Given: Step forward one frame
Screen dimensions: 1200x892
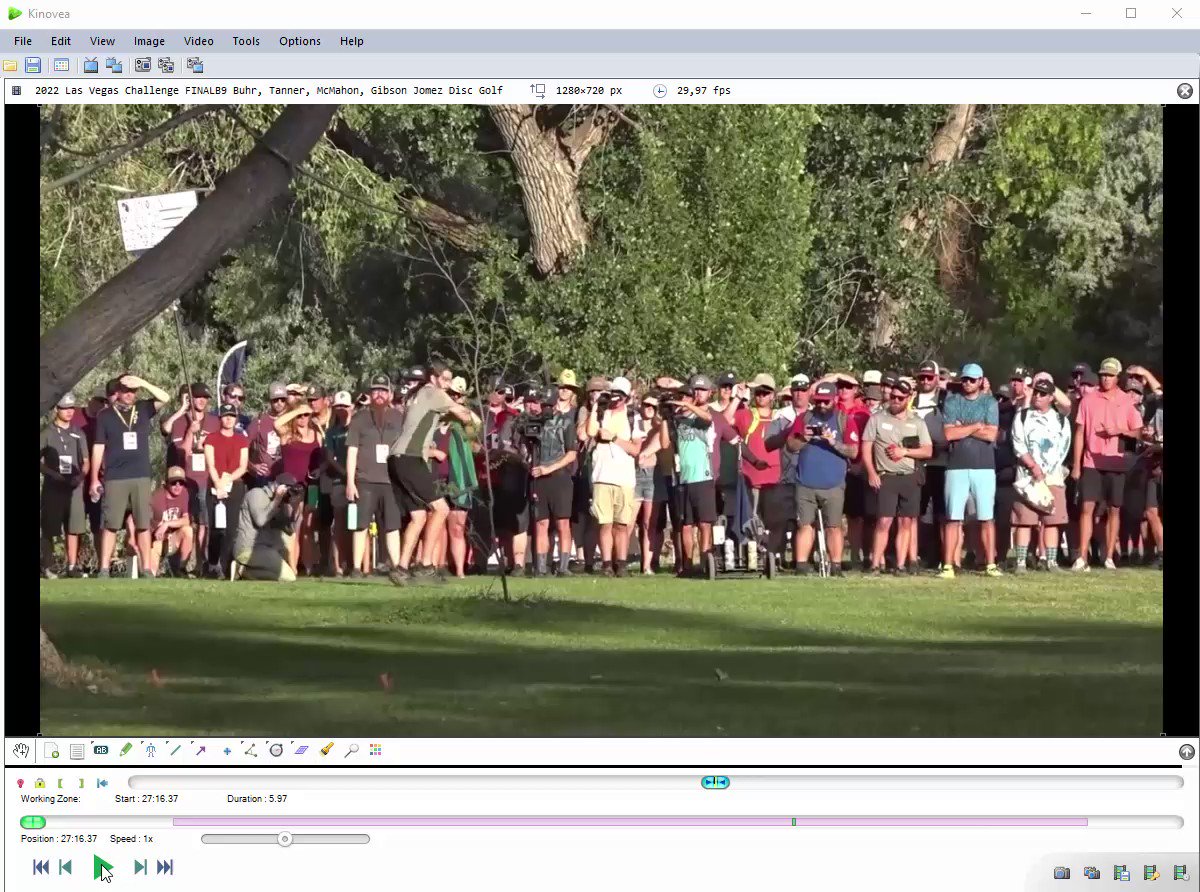Looking at the screenshot, I should (x=140, y=867).
